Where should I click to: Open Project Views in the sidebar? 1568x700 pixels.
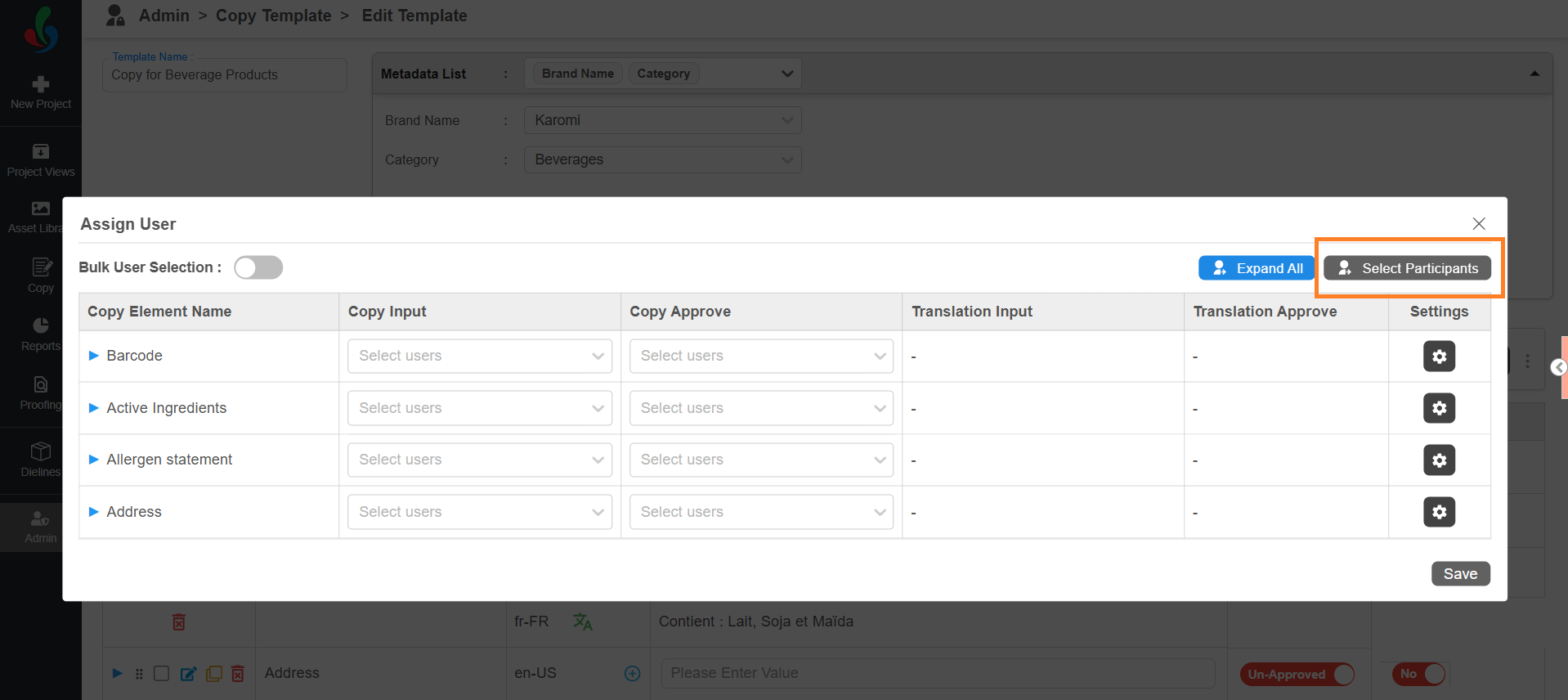(x=41, y=152)
